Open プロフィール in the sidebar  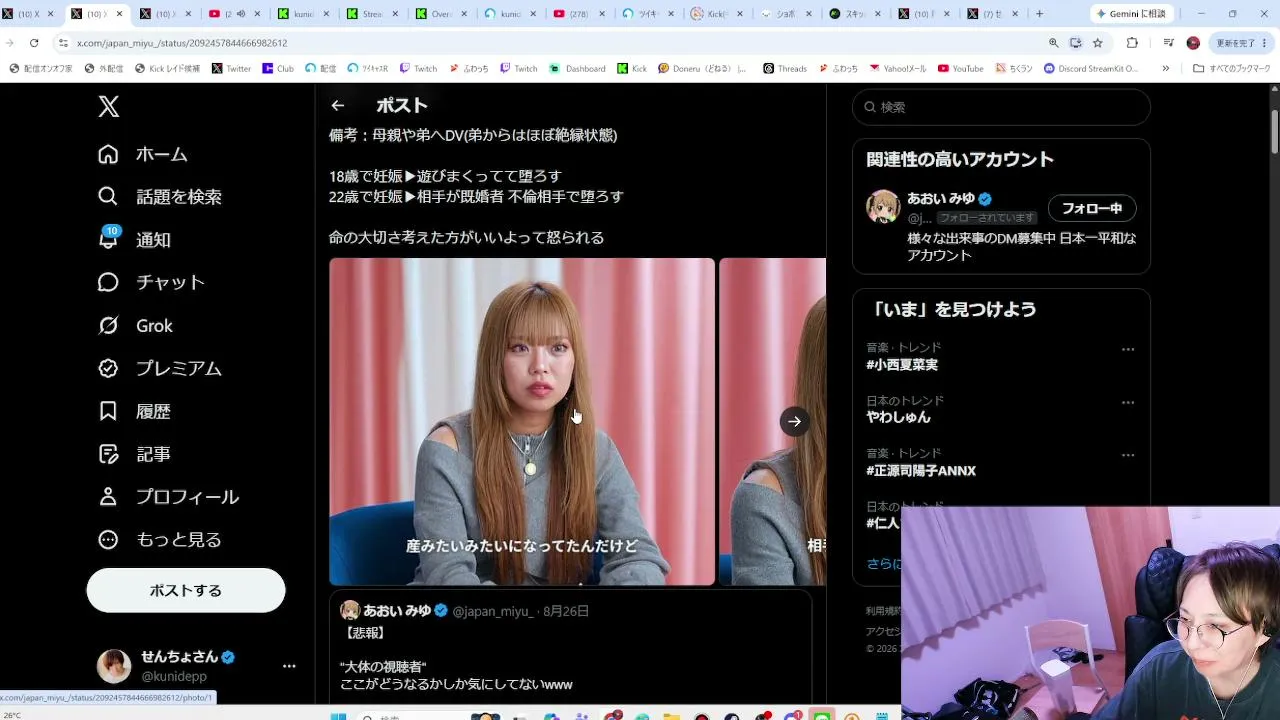(168, 497)
